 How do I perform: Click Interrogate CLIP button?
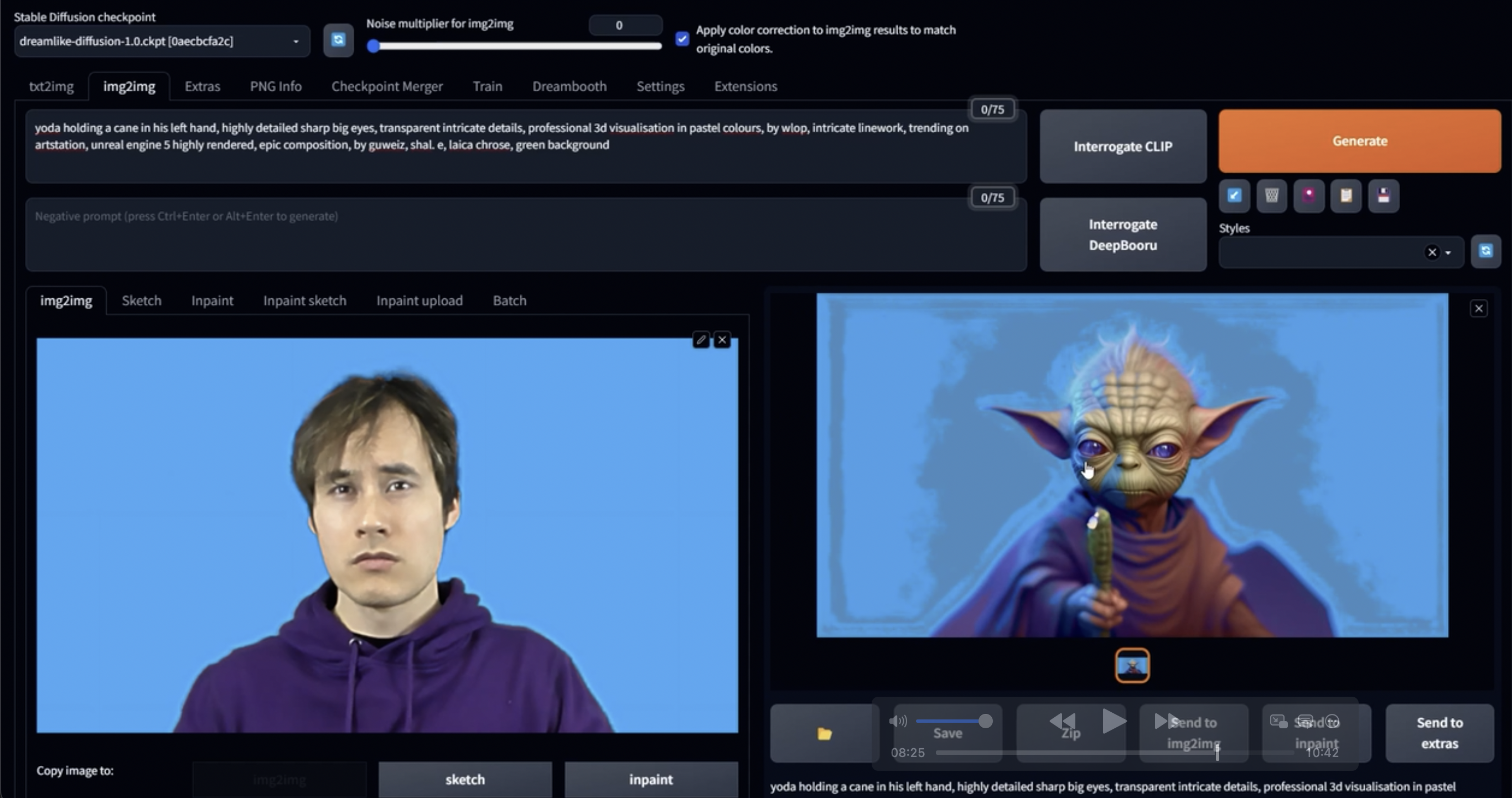click(1122, 146)
